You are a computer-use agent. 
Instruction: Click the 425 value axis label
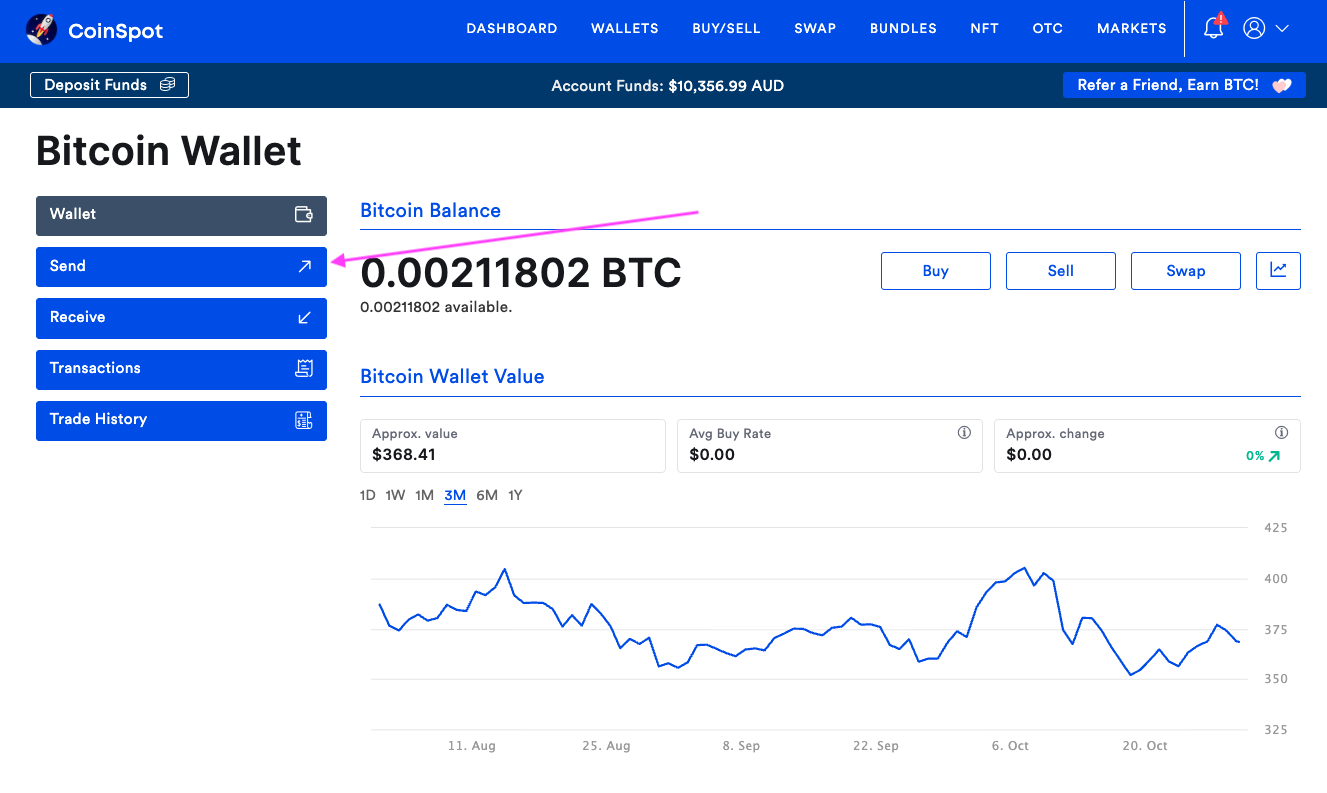tap(1274, 528)
